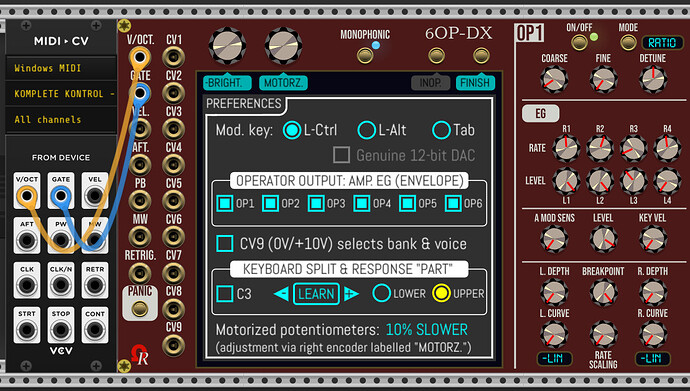690x391 pixels.
Task: Click the CV2 input jack
Action: 173,93
